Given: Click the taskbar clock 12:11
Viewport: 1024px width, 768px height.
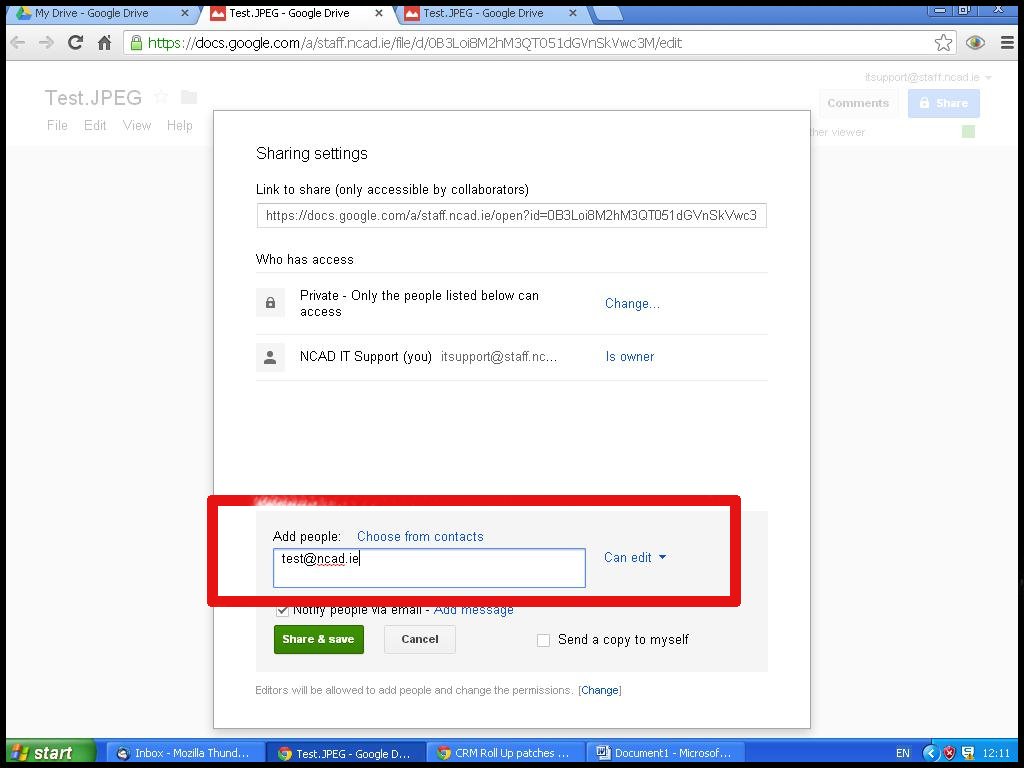Looking at the screenshot, I should tap(996, 753).
